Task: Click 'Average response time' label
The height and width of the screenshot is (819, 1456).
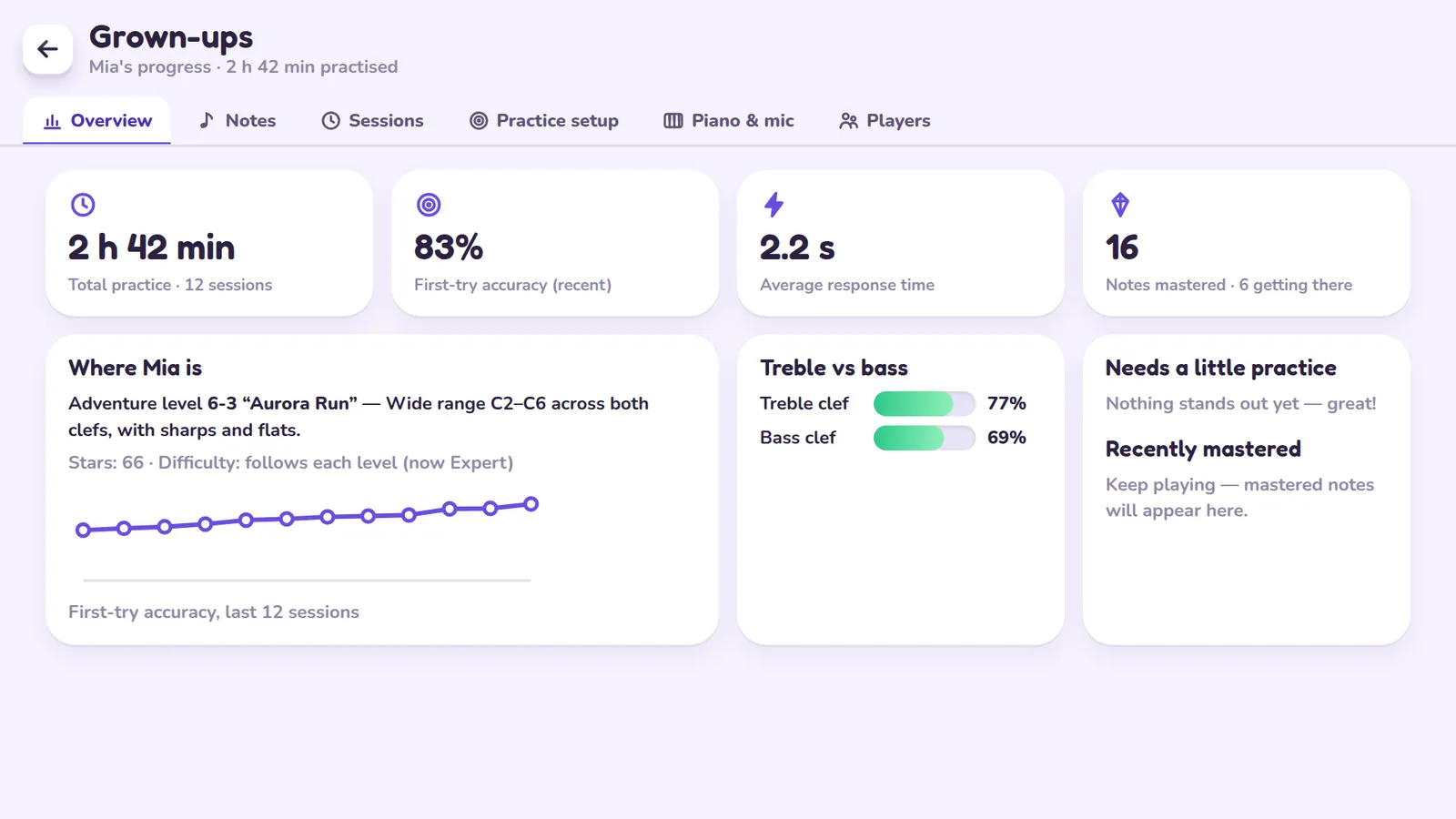Action: point(847,285)
